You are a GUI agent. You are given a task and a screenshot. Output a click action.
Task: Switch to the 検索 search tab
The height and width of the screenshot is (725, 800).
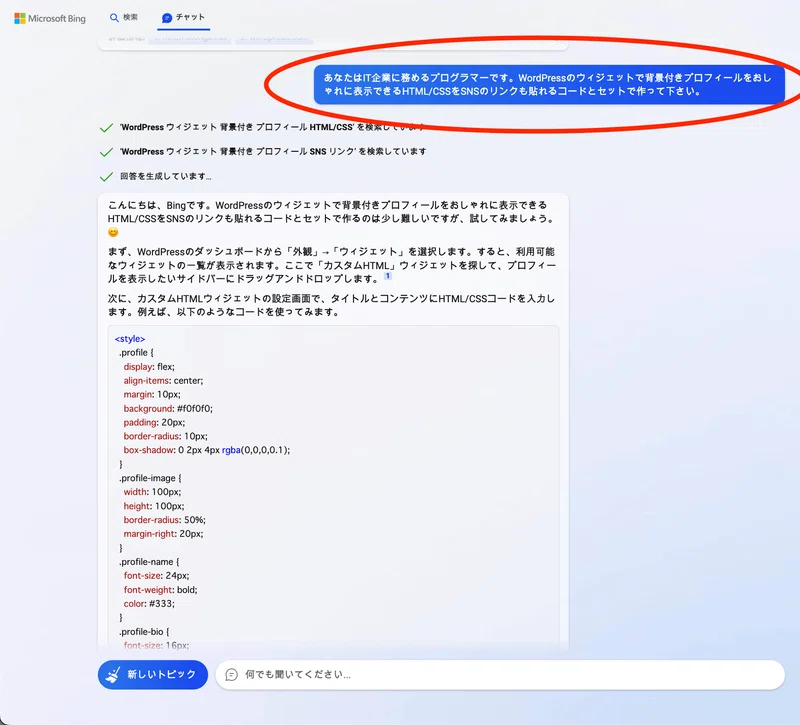pyautogui.click(x=123, y=17)
